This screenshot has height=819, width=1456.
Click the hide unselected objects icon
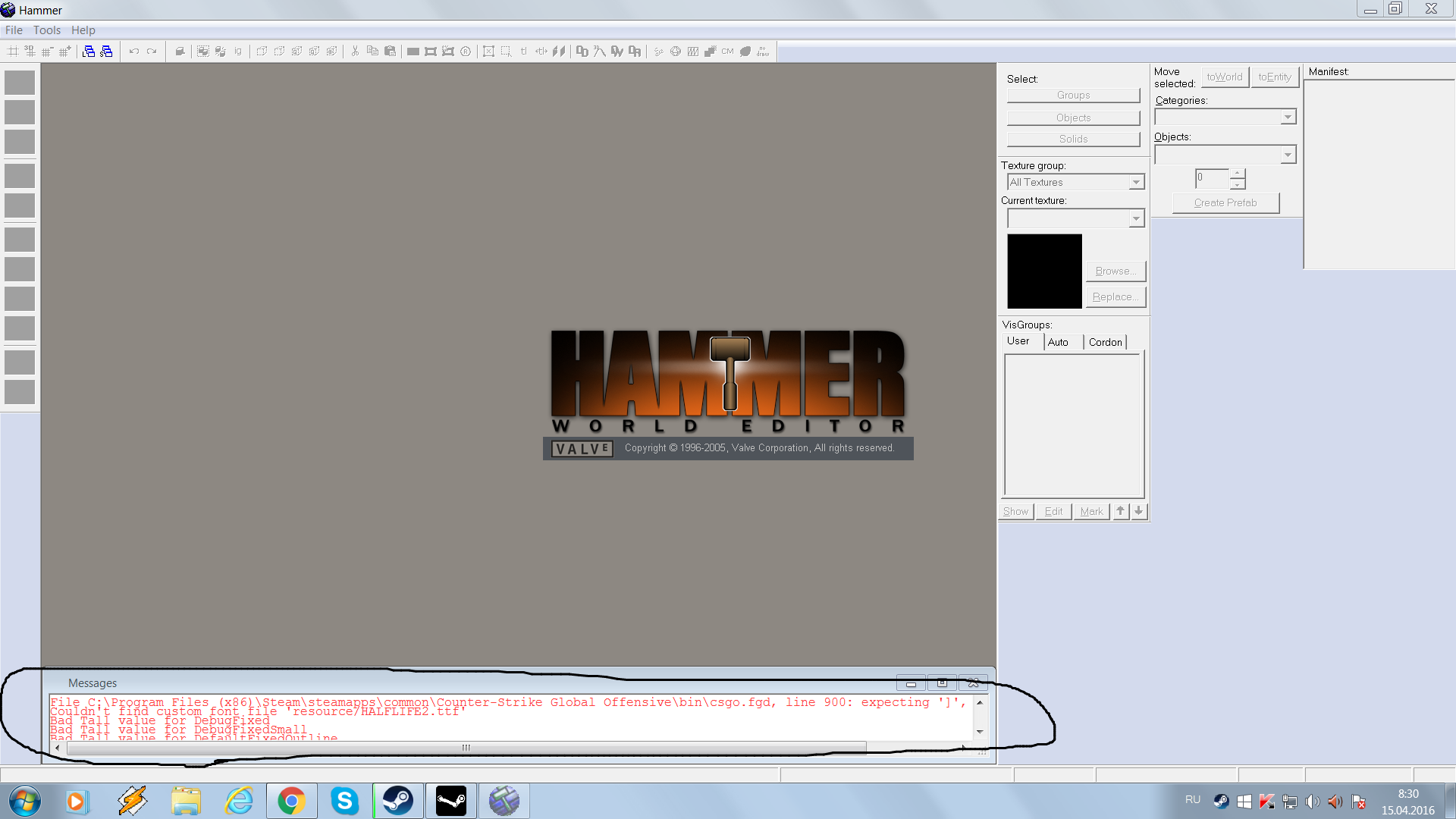[x=279, y=52]
